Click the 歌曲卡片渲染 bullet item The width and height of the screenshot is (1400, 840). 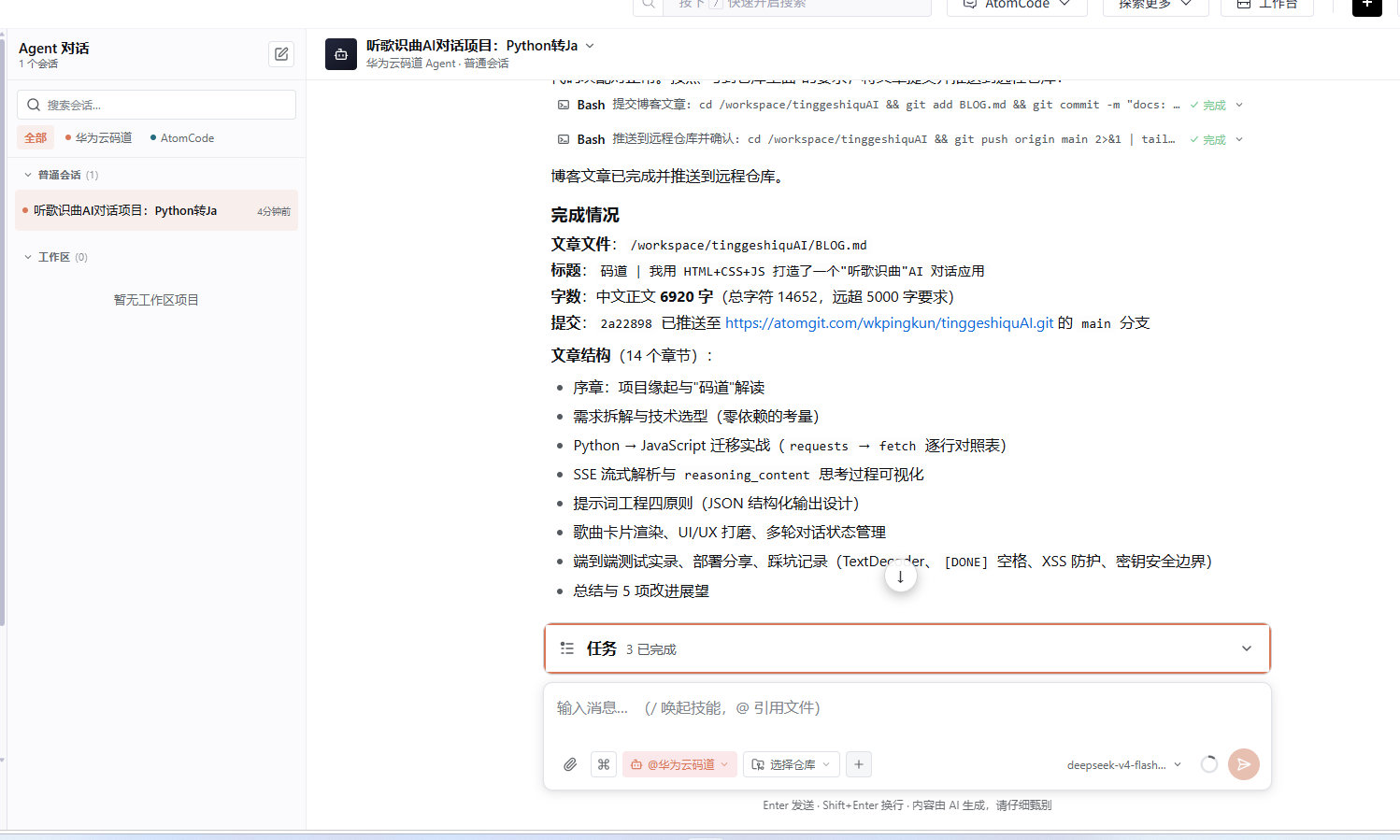tap(730, 532)
